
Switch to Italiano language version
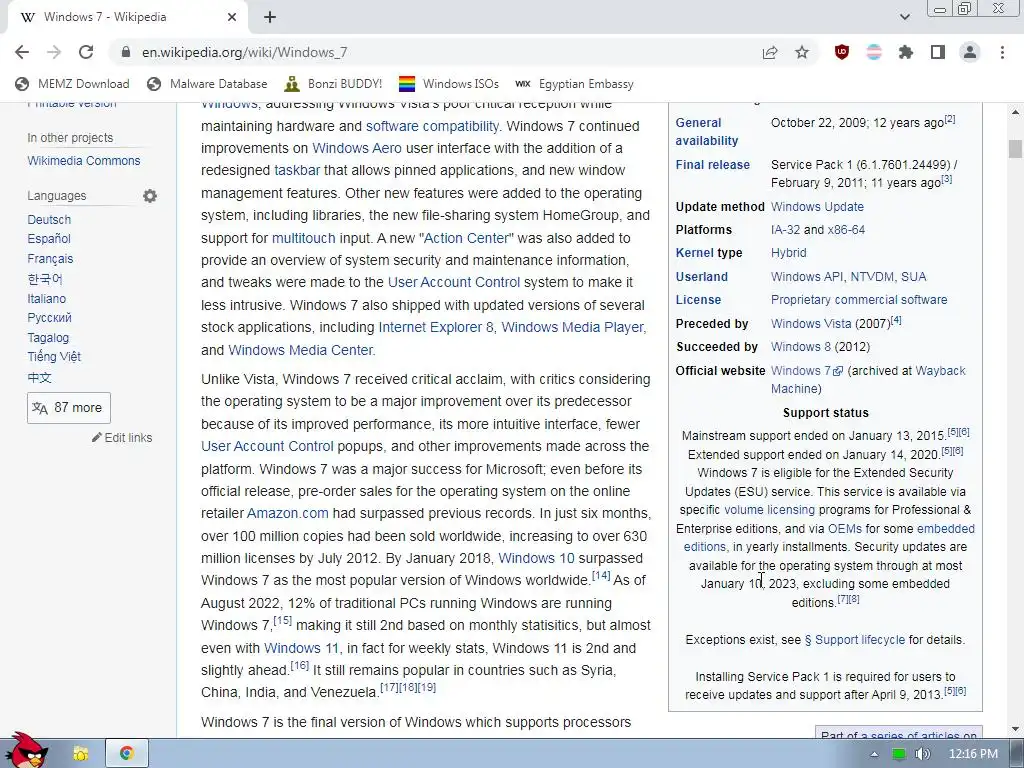(x=46, y=298)
